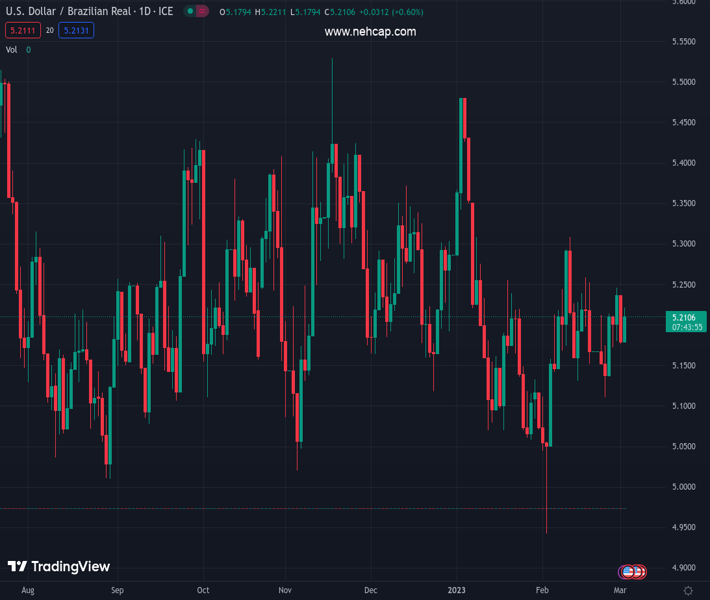This screenshot has height=600, width=710.
Task: Click the green market status dot
Action: (x=190, y=13)
